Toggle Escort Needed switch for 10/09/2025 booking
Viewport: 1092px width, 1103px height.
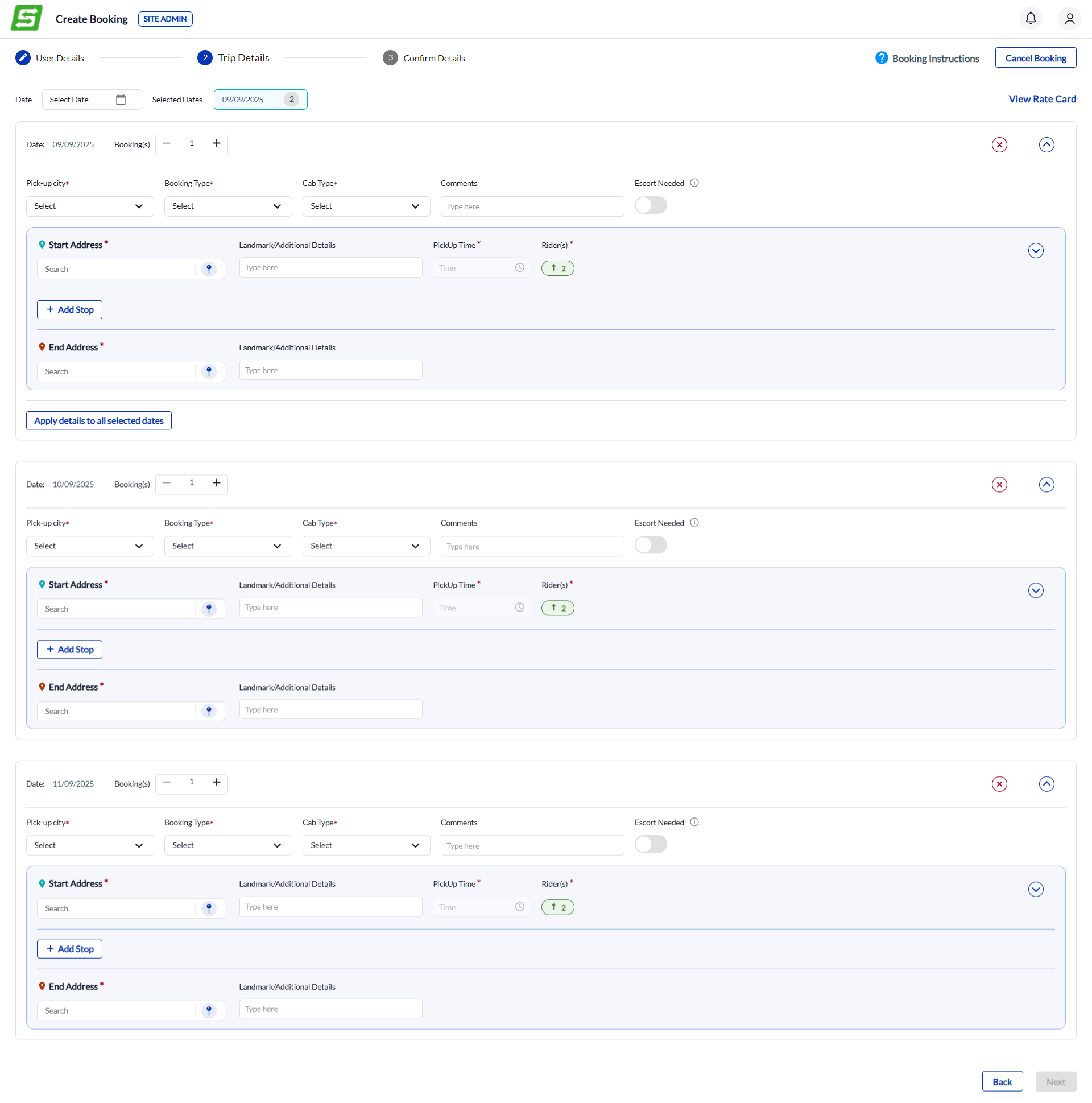650,545
